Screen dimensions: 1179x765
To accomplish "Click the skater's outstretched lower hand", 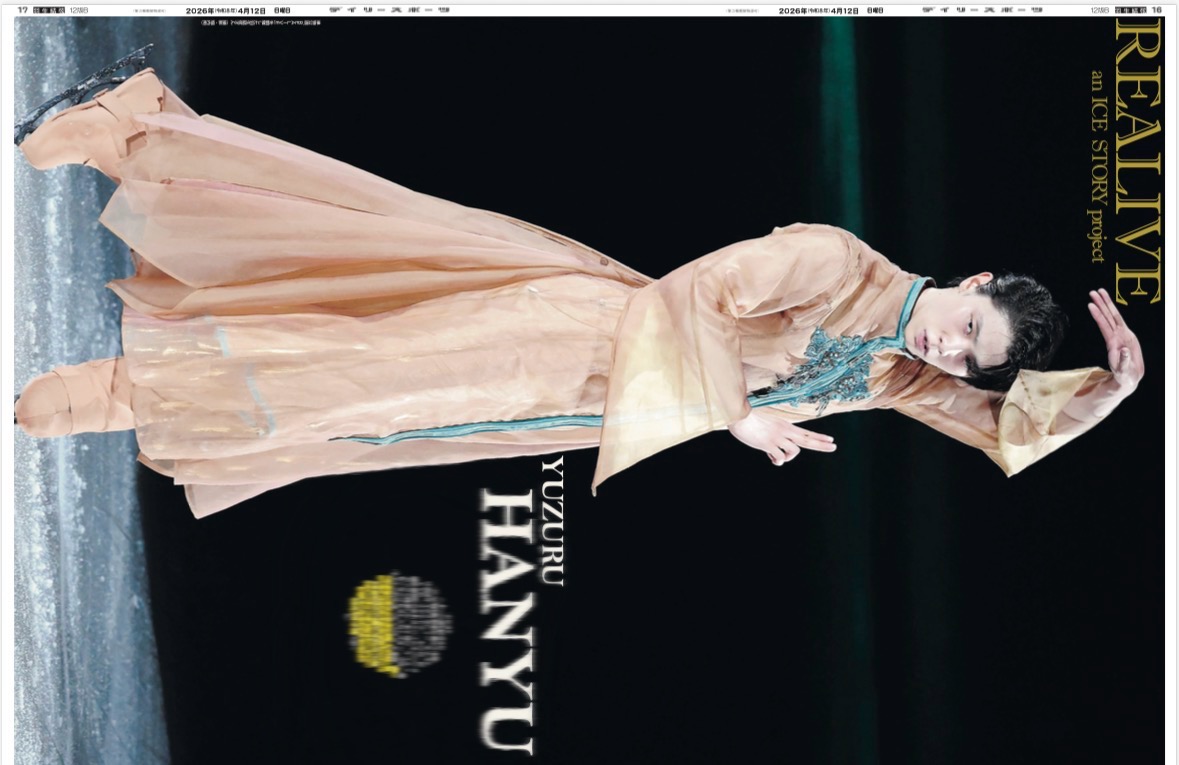I will pos(778,439).
